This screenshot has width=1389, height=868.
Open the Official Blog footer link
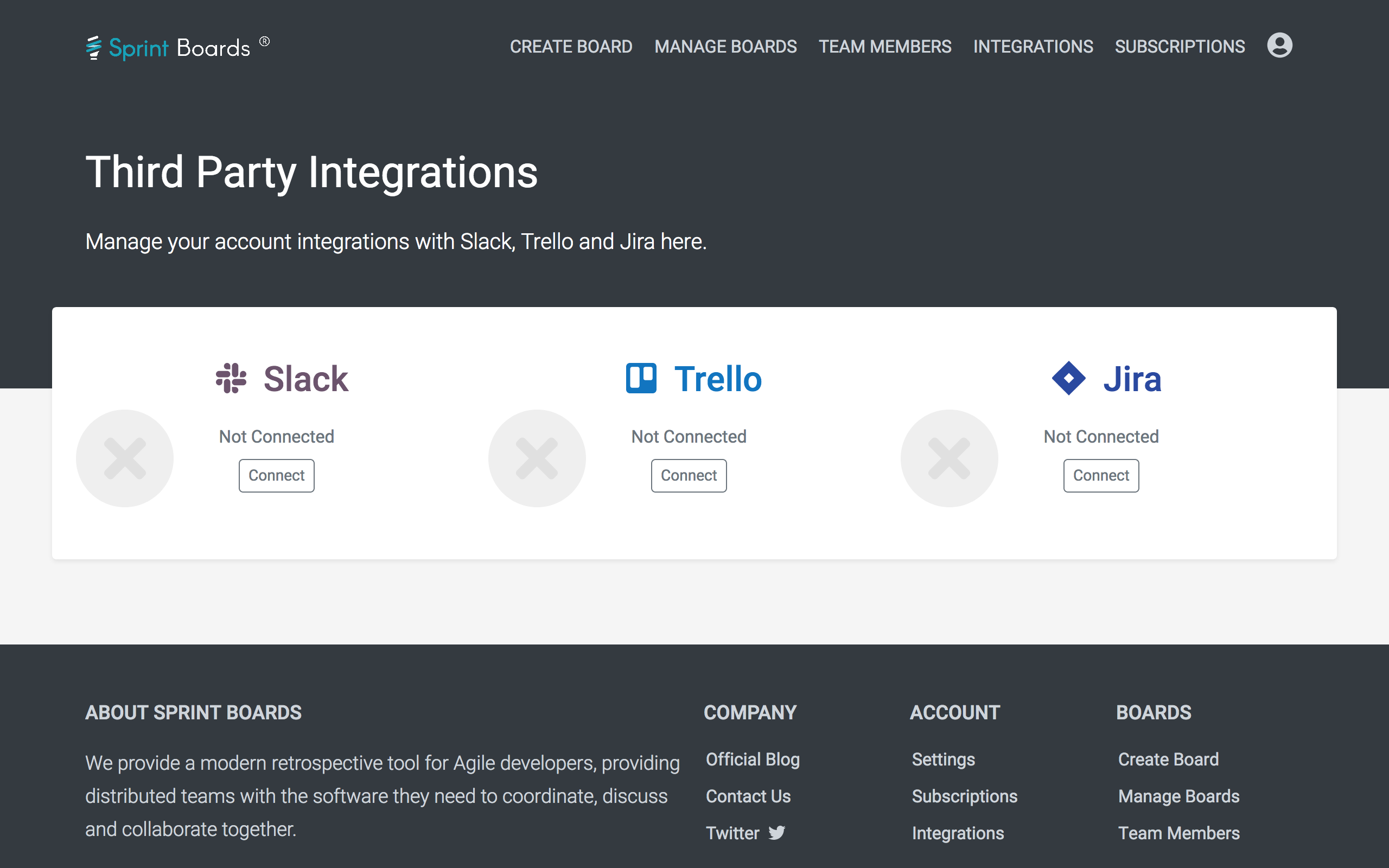coord(753,759)
